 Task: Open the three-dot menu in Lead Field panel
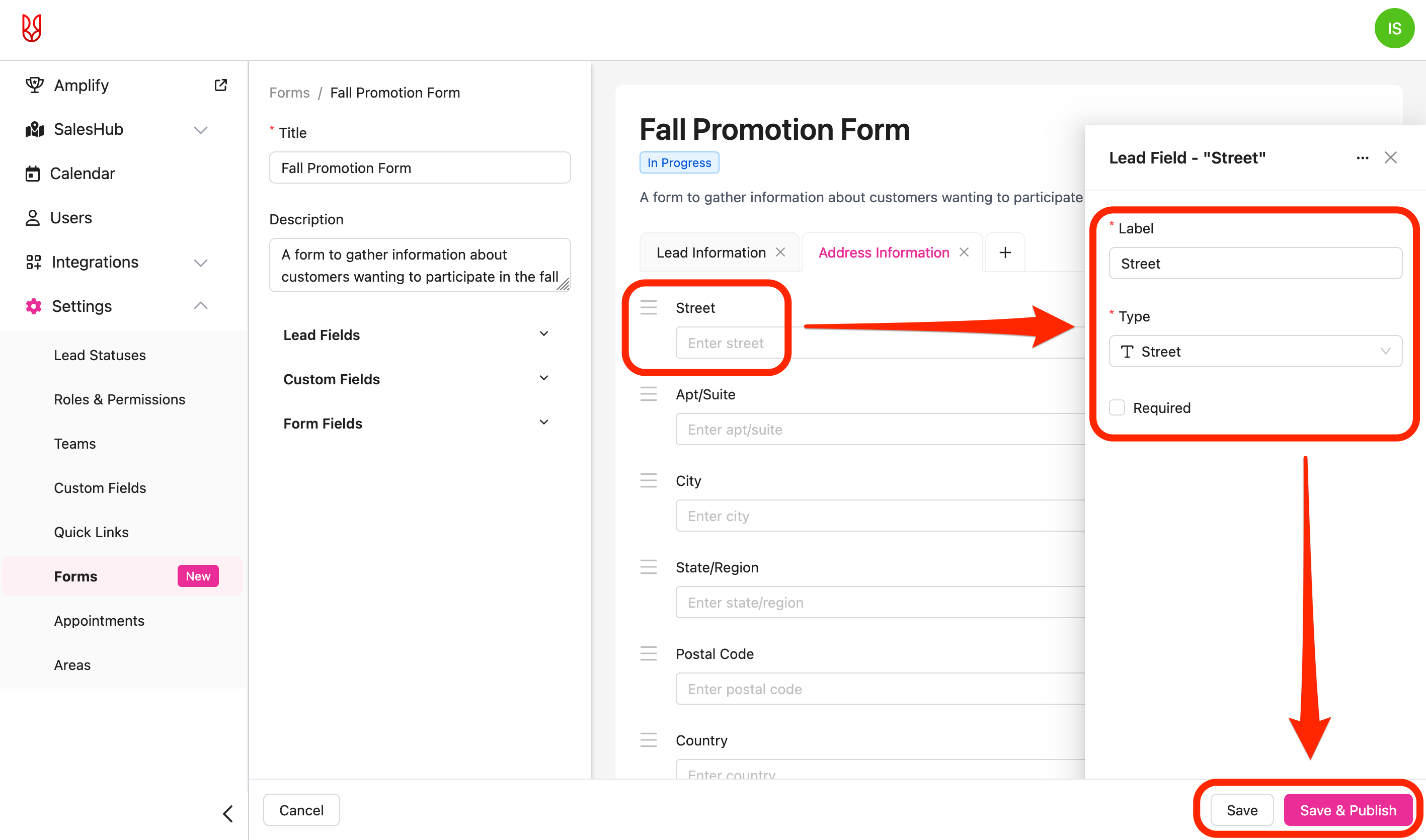pos(1362,158)
